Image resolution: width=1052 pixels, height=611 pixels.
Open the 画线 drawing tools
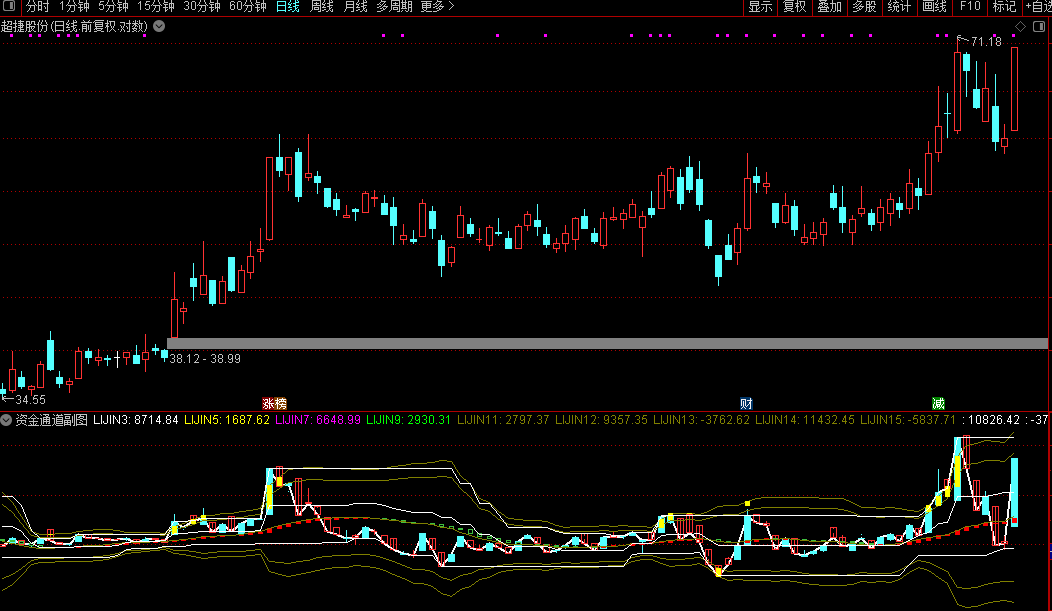(x=933, y=7)
